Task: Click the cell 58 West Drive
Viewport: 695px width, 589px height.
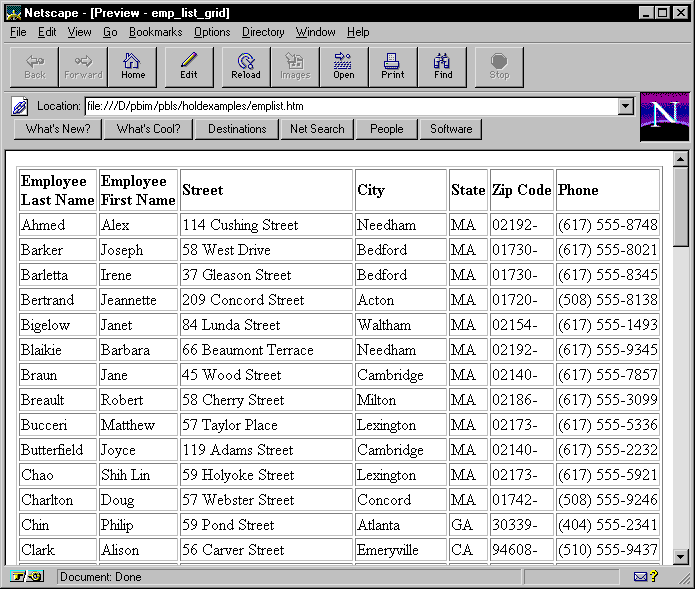Action: [266, 250]
